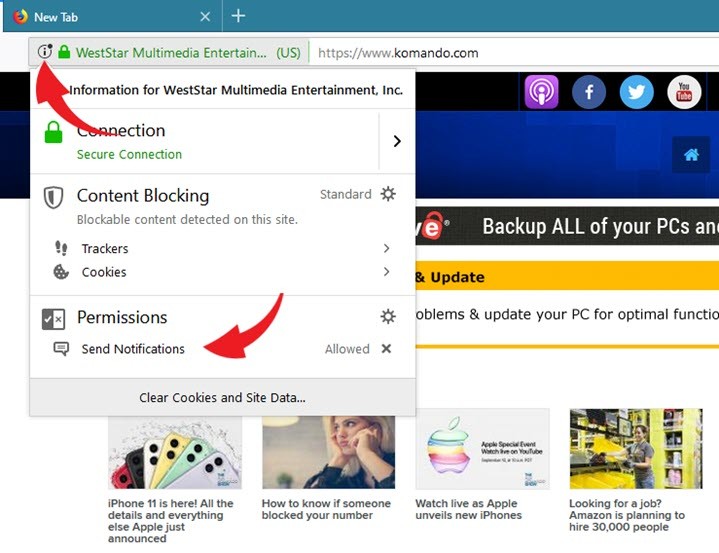719x553 pixels.
Task: Click the Allowed status text
Action: click(x=347, y=349)
